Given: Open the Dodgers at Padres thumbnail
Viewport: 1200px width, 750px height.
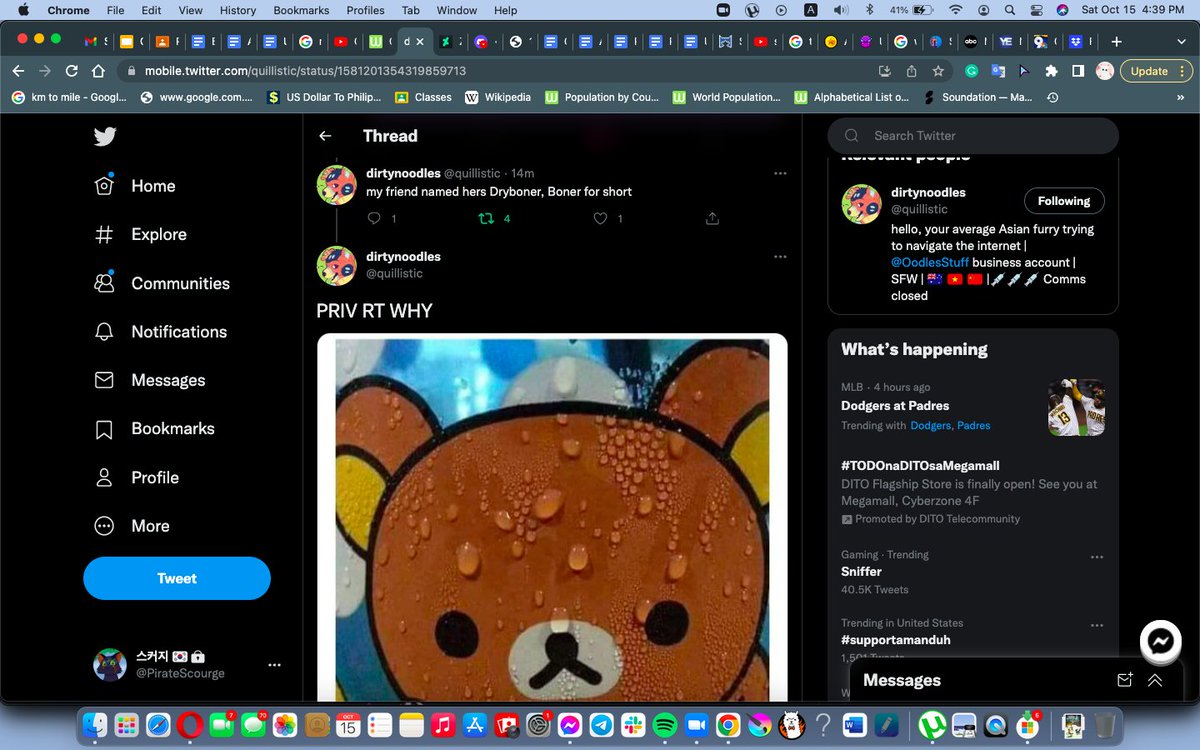Looking at the screenshot, I should click(x=1076, y=408).
